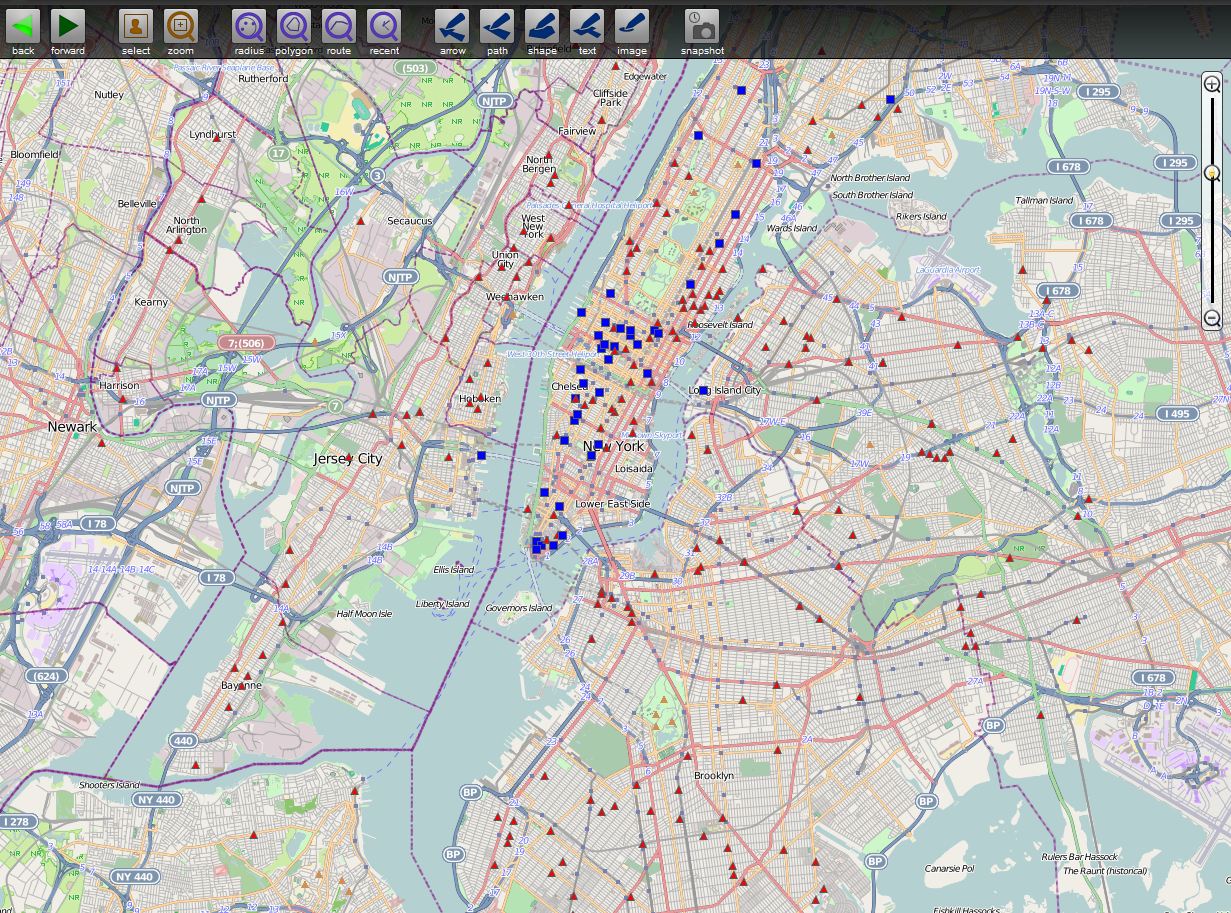Activate the zoom tool in toolbar
Viewport: 1231px width, 913px height.
(x=181, y=26)
